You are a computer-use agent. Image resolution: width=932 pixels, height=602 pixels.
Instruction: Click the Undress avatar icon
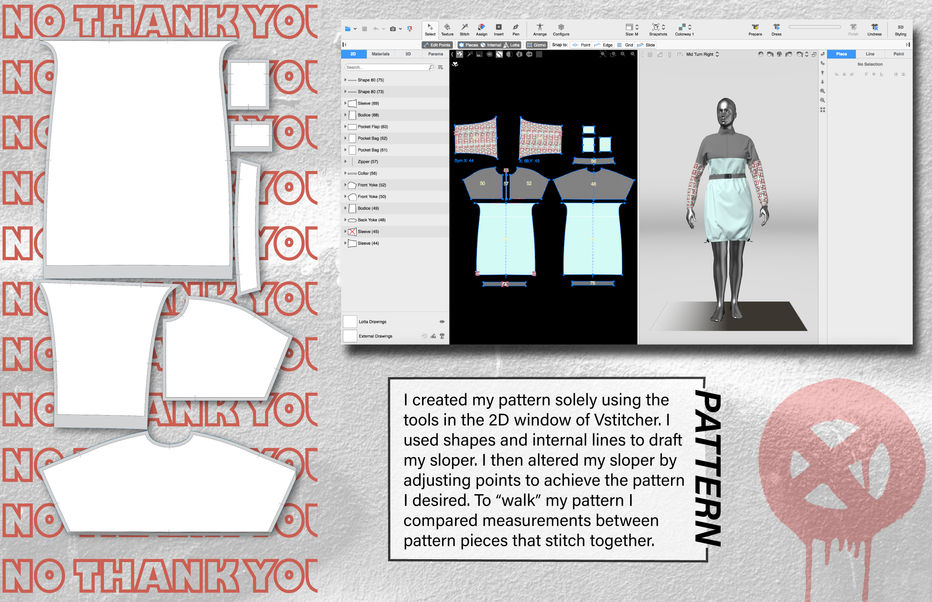(x=874, y=30)
